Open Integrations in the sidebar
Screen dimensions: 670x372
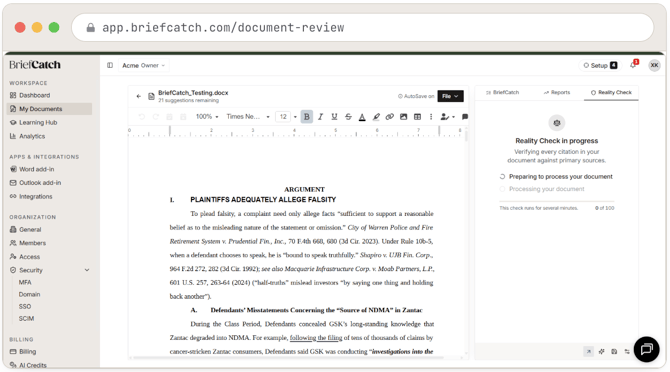pyautogui.click(x=49, y=196)
